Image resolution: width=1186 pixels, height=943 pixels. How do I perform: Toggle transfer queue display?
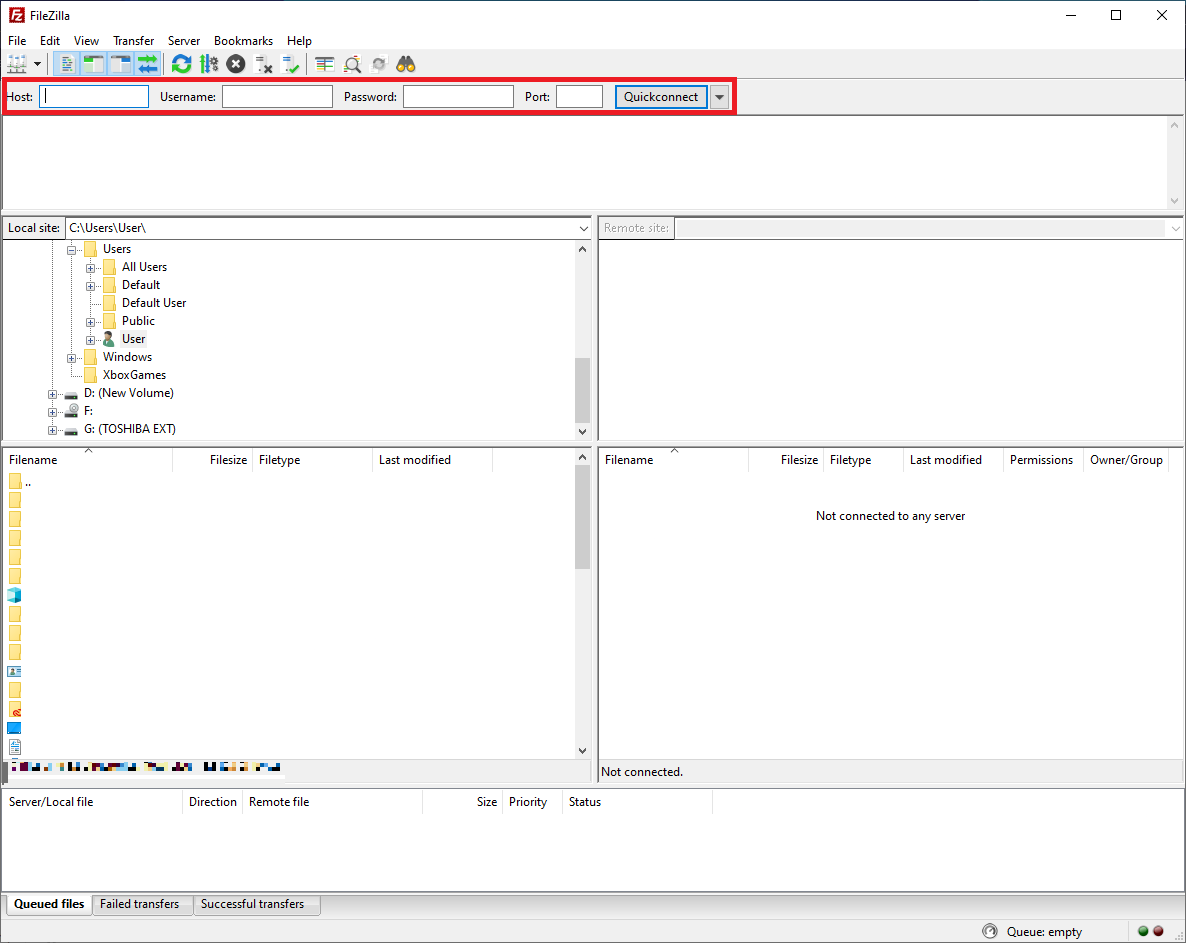[x=147, y=64]
